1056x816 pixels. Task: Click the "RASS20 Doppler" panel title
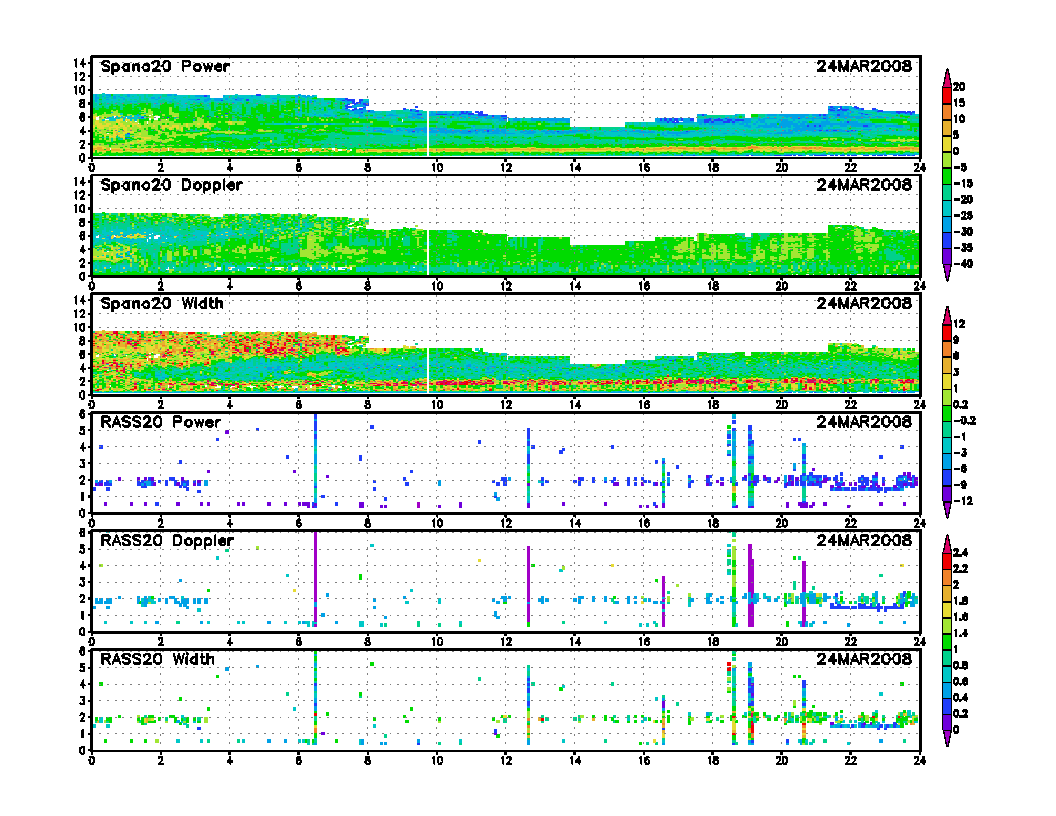click(x=167, y=541)
